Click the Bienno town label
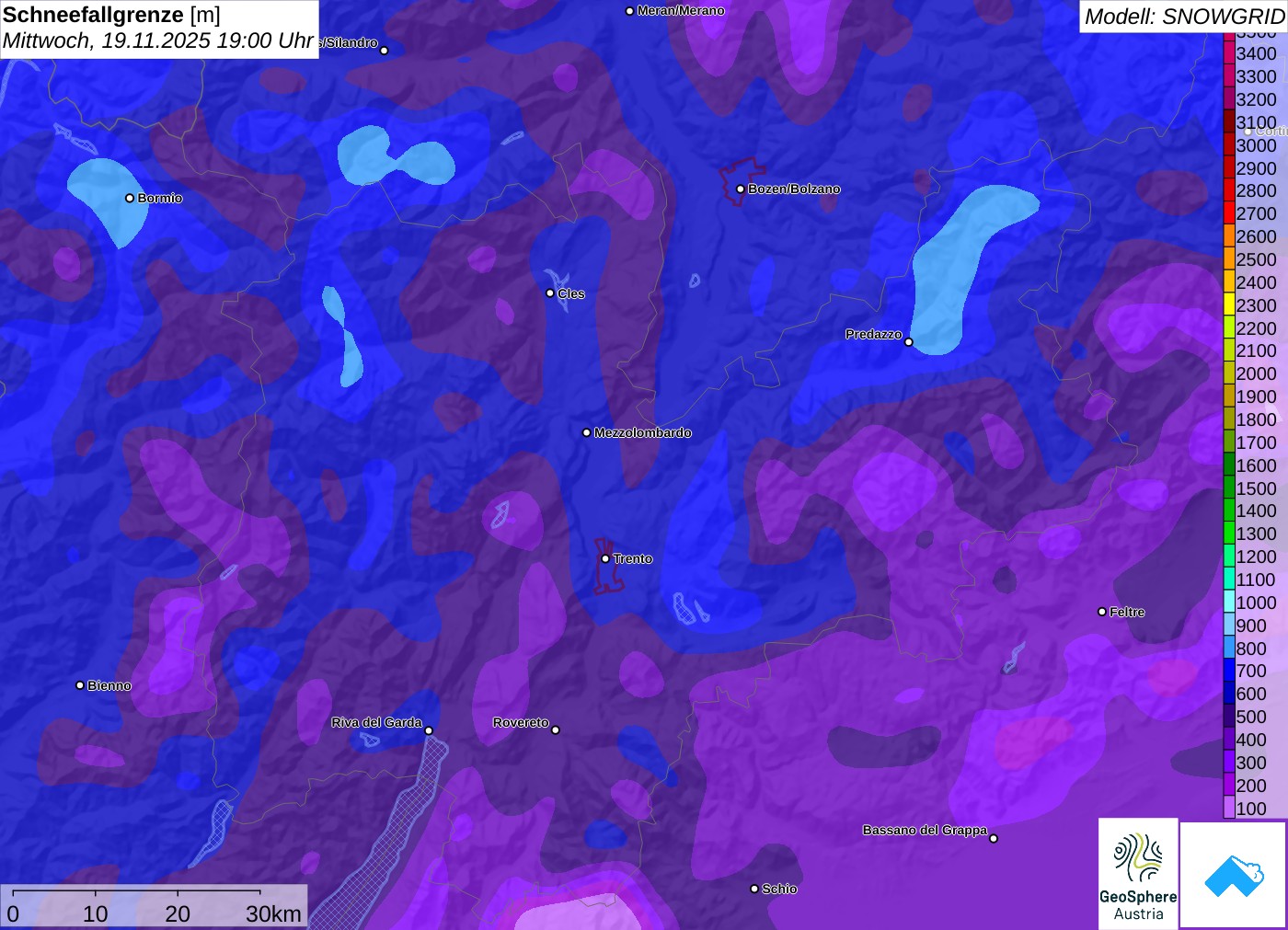 point(109,685)
